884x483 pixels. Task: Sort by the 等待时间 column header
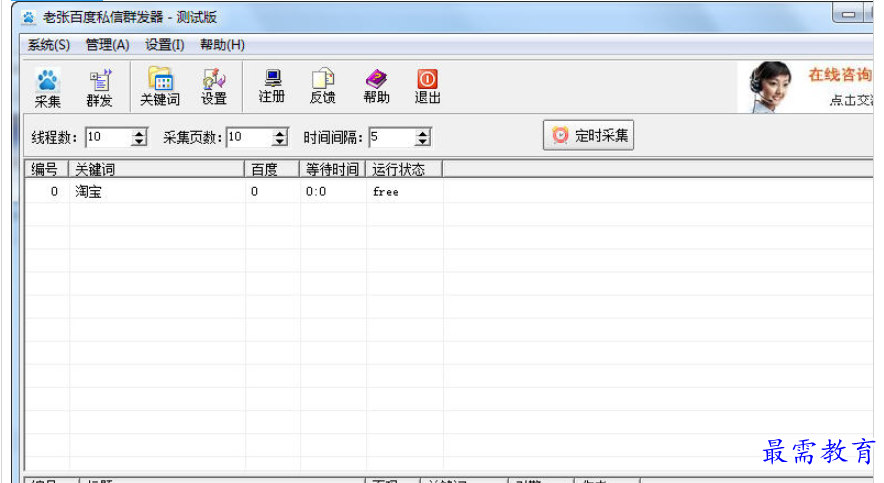pyautogui.click(x=333, y=169)
